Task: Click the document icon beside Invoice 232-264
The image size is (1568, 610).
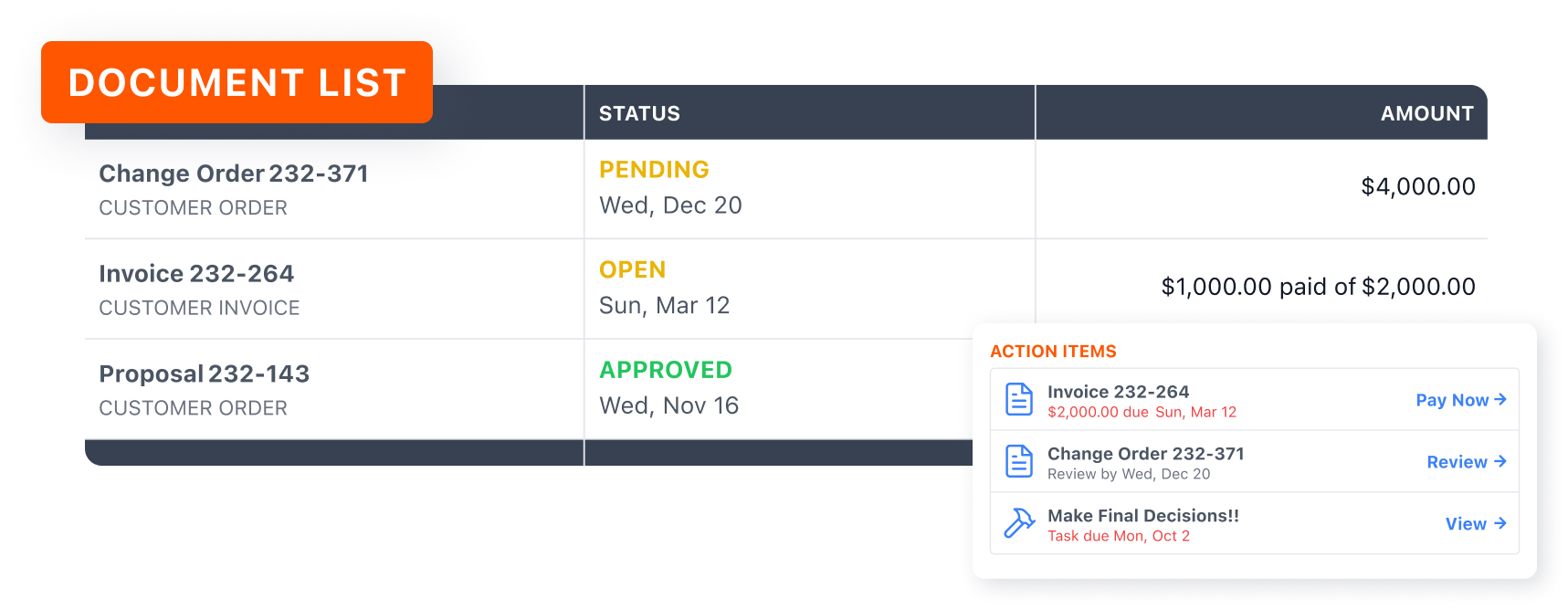Action: (x=1018, y=400)
